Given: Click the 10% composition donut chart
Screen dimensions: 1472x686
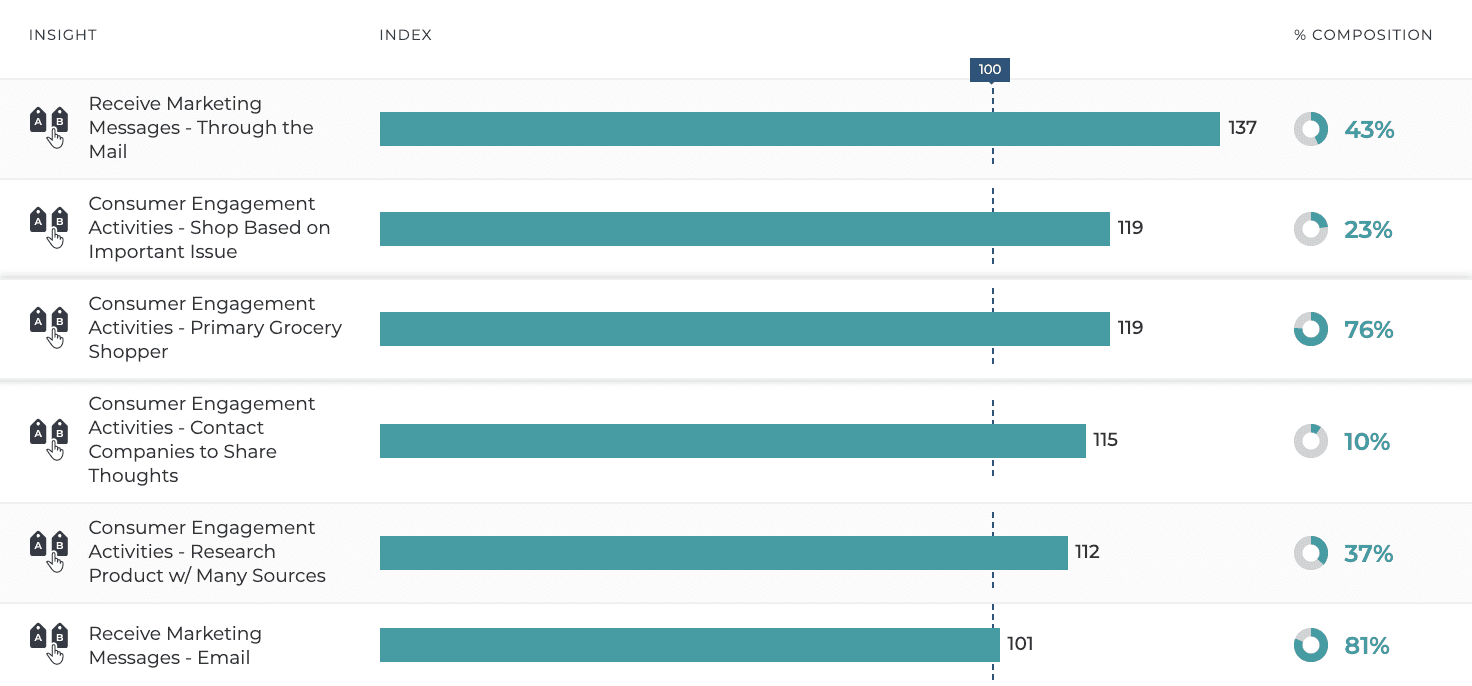Looking at the screenshot, I should pos(1311,441).
